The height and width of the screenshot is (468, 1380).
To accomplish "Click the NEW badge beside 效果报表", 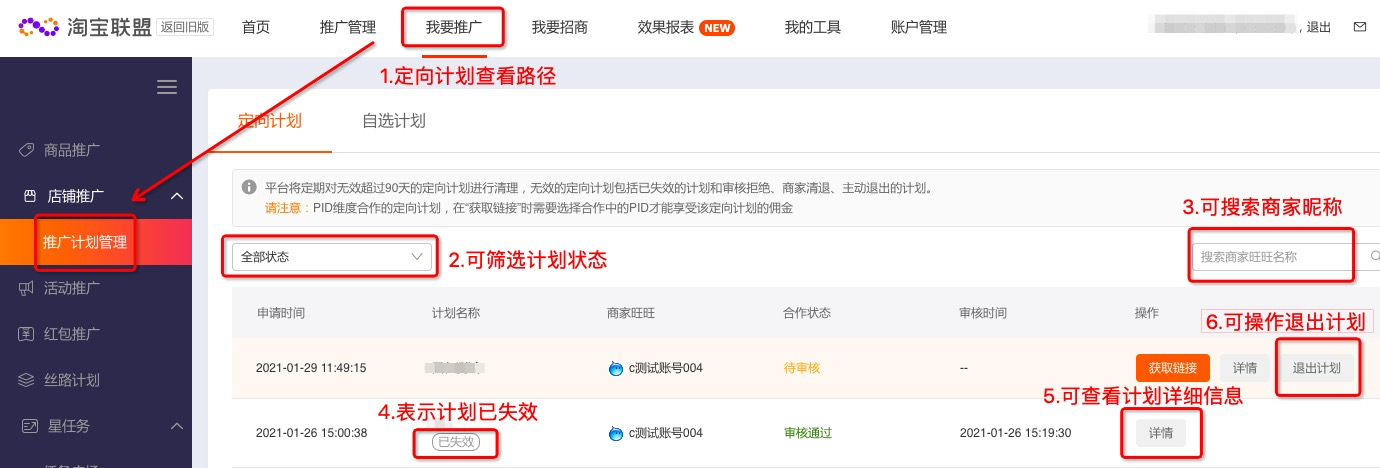I will (717, 28).
